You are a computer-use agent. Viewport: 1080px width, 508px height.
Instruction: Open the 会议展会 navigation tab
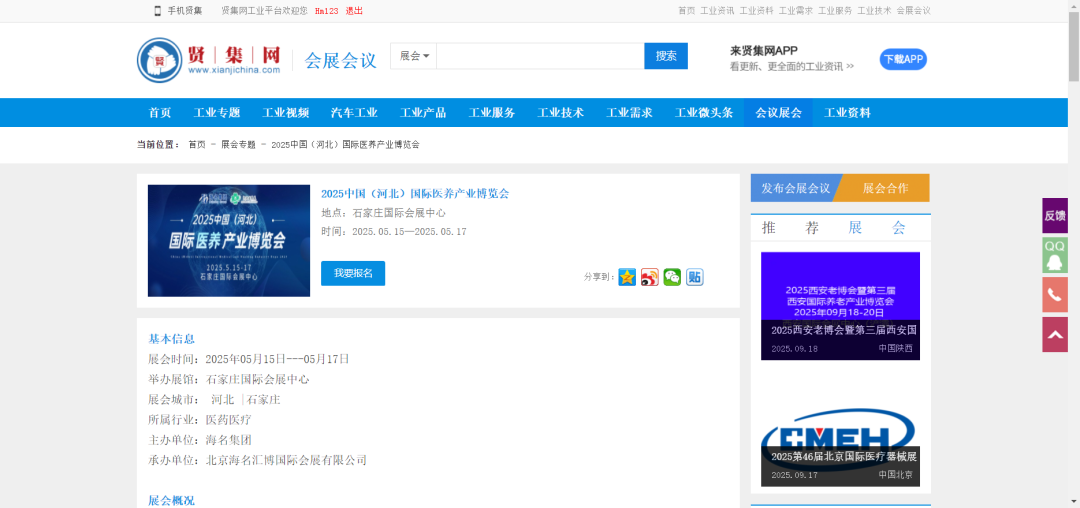pos(778,113)
